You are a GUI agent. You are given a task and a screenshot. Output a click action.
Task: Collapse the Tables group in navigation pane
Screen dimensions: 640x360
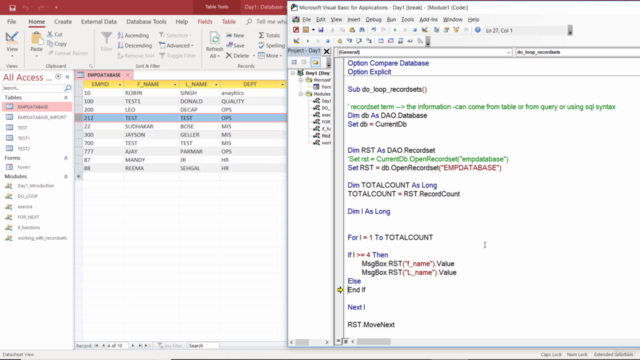coord(65,98)
